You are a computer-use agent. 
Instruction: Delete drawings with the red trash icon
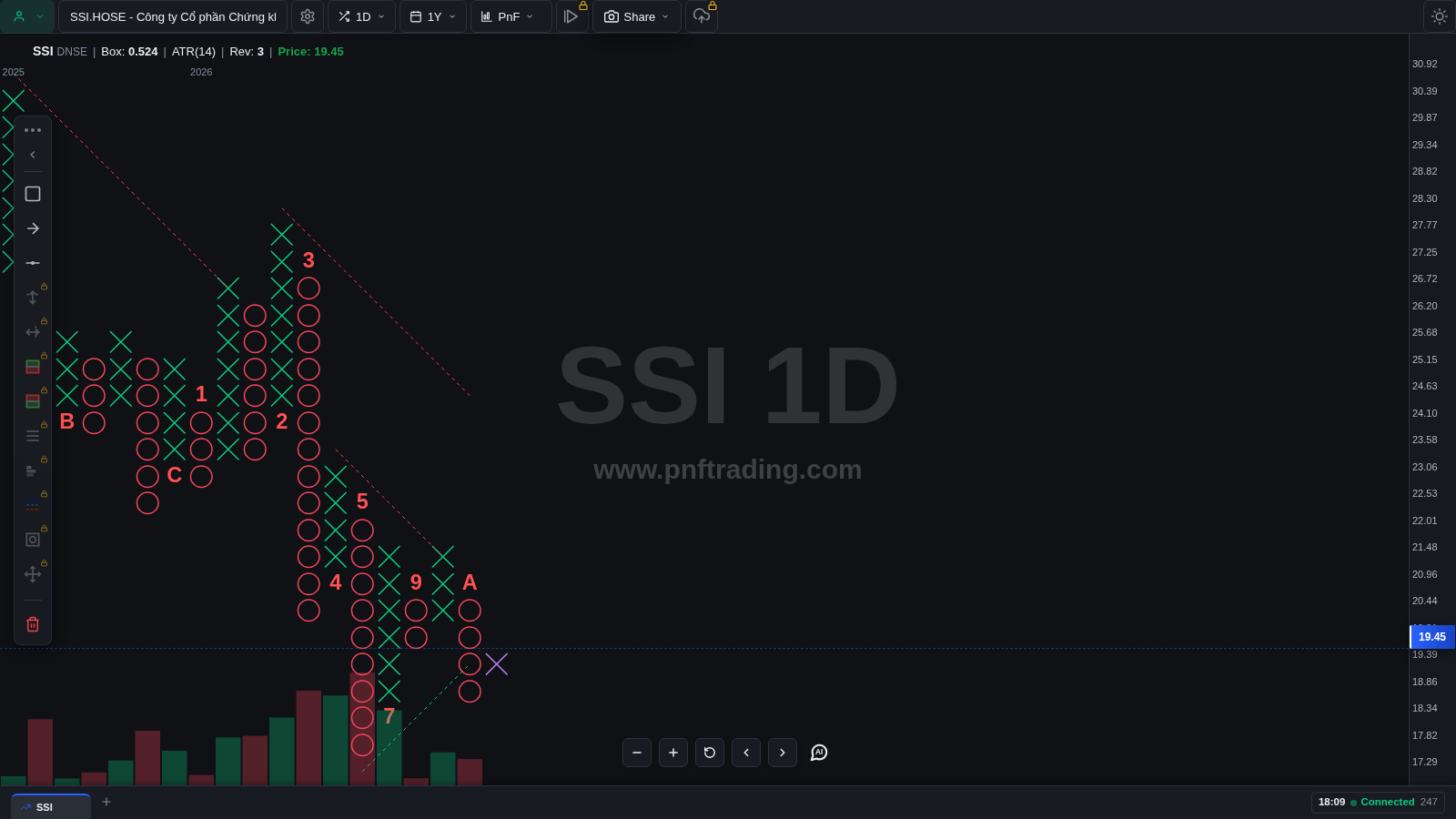33,624
